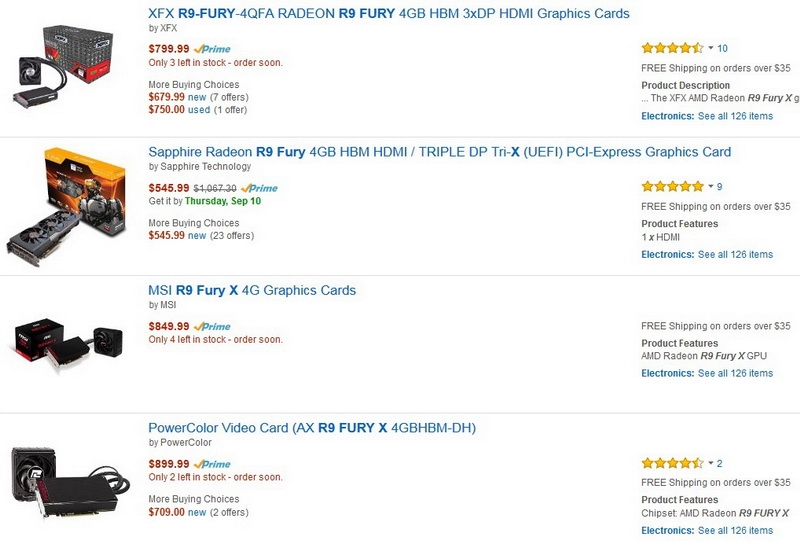Click the Prime badge beside $899.99
This screenshot has height=552, width=800.
click(x=212, y=464)
